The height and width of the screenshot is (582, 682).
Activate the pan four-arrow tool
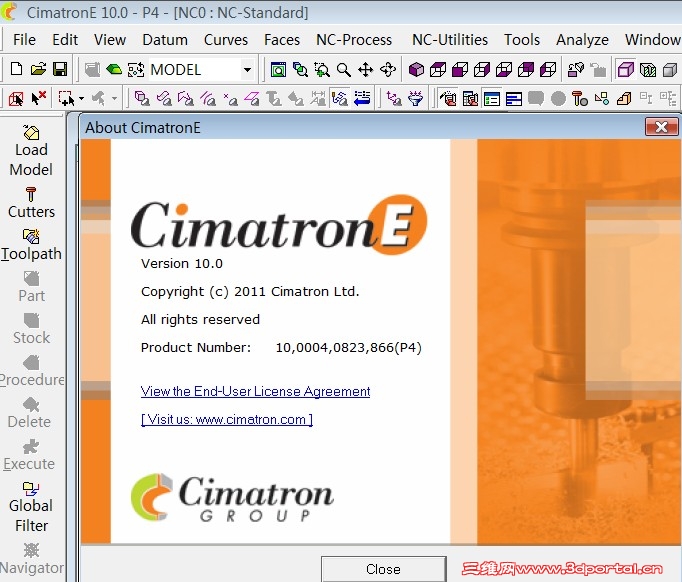pyautogui.click(x=365, y=70)
